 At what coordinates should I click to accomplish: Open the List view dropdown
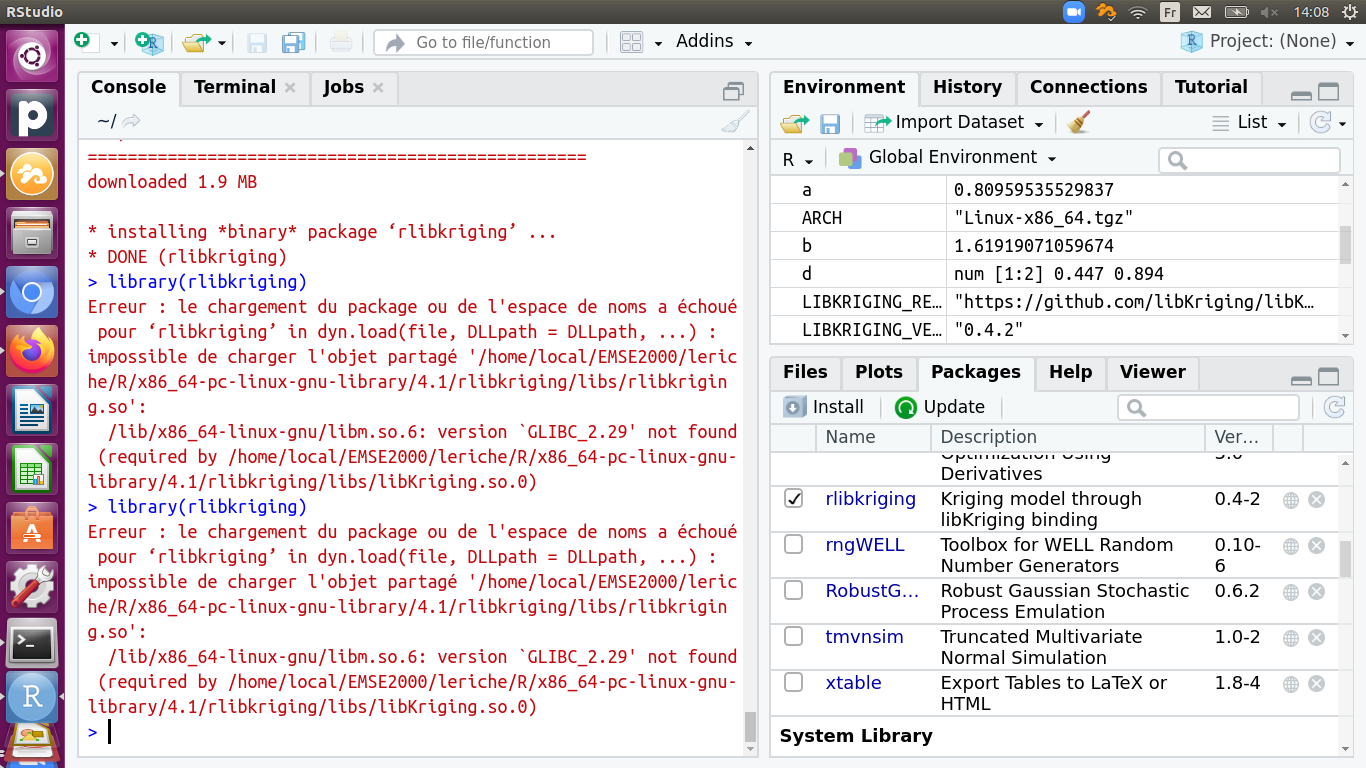[x=1250, y=122]
